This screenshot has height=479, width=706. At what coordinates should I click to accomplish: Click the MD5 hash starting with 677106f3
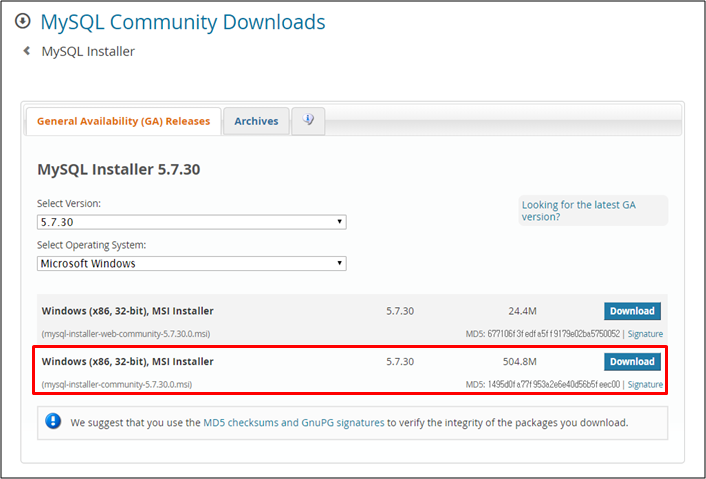pyautogui.click(x=553, y=334)
